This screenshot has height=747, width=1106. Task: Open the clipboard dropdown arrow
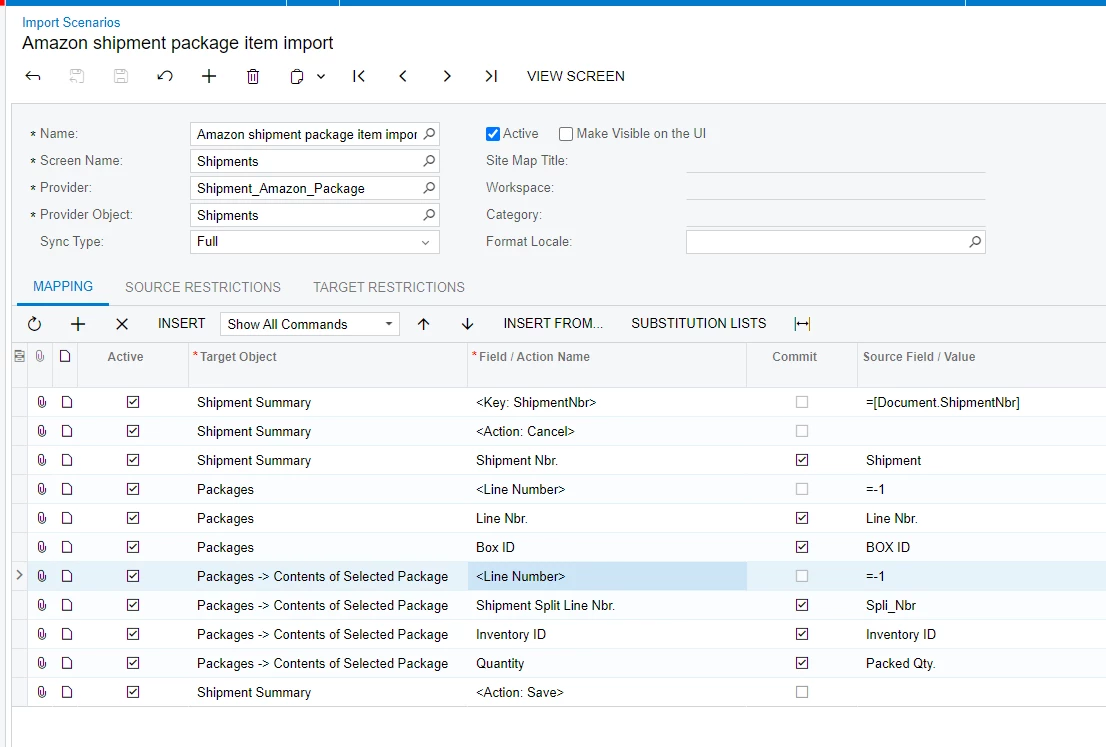tap(321, 76)
